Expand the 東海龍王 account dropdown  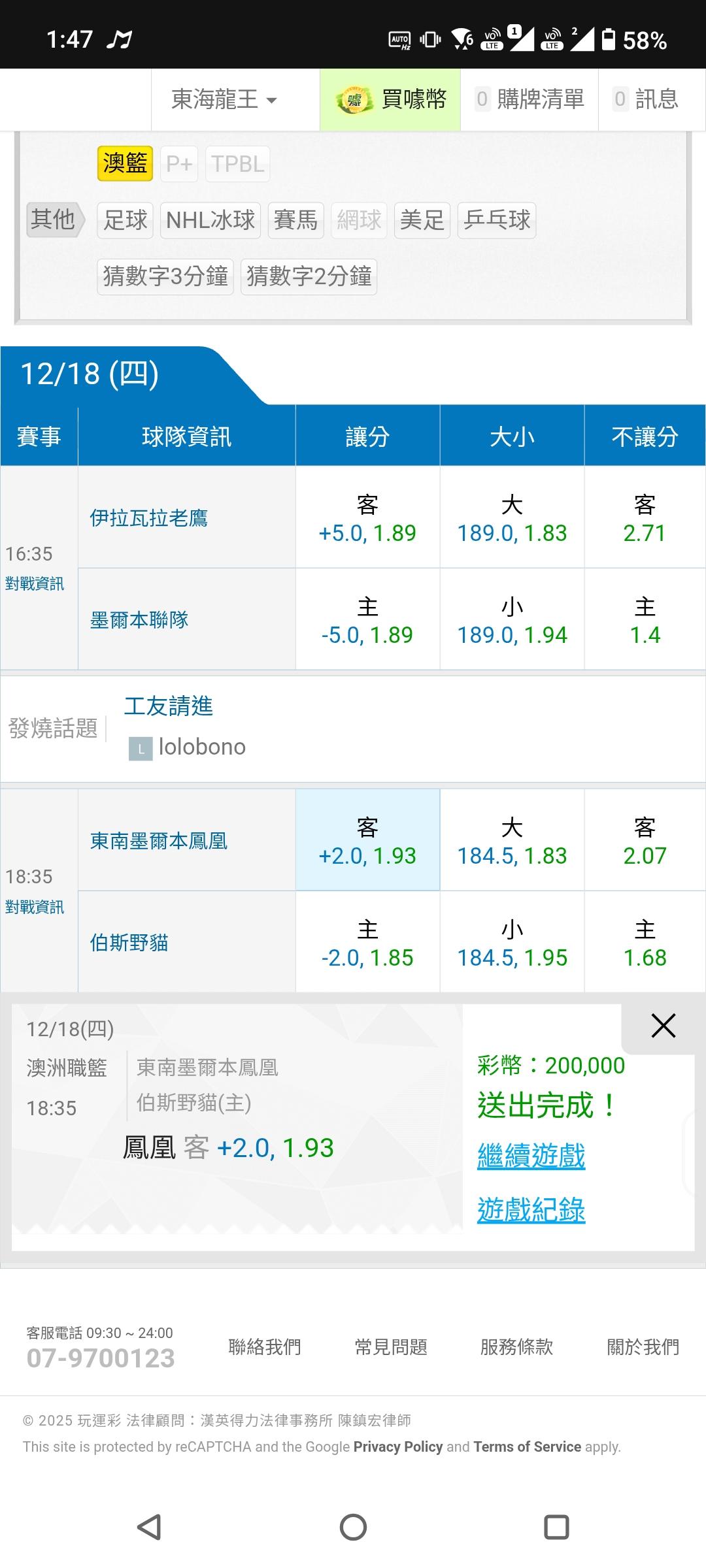224,100
